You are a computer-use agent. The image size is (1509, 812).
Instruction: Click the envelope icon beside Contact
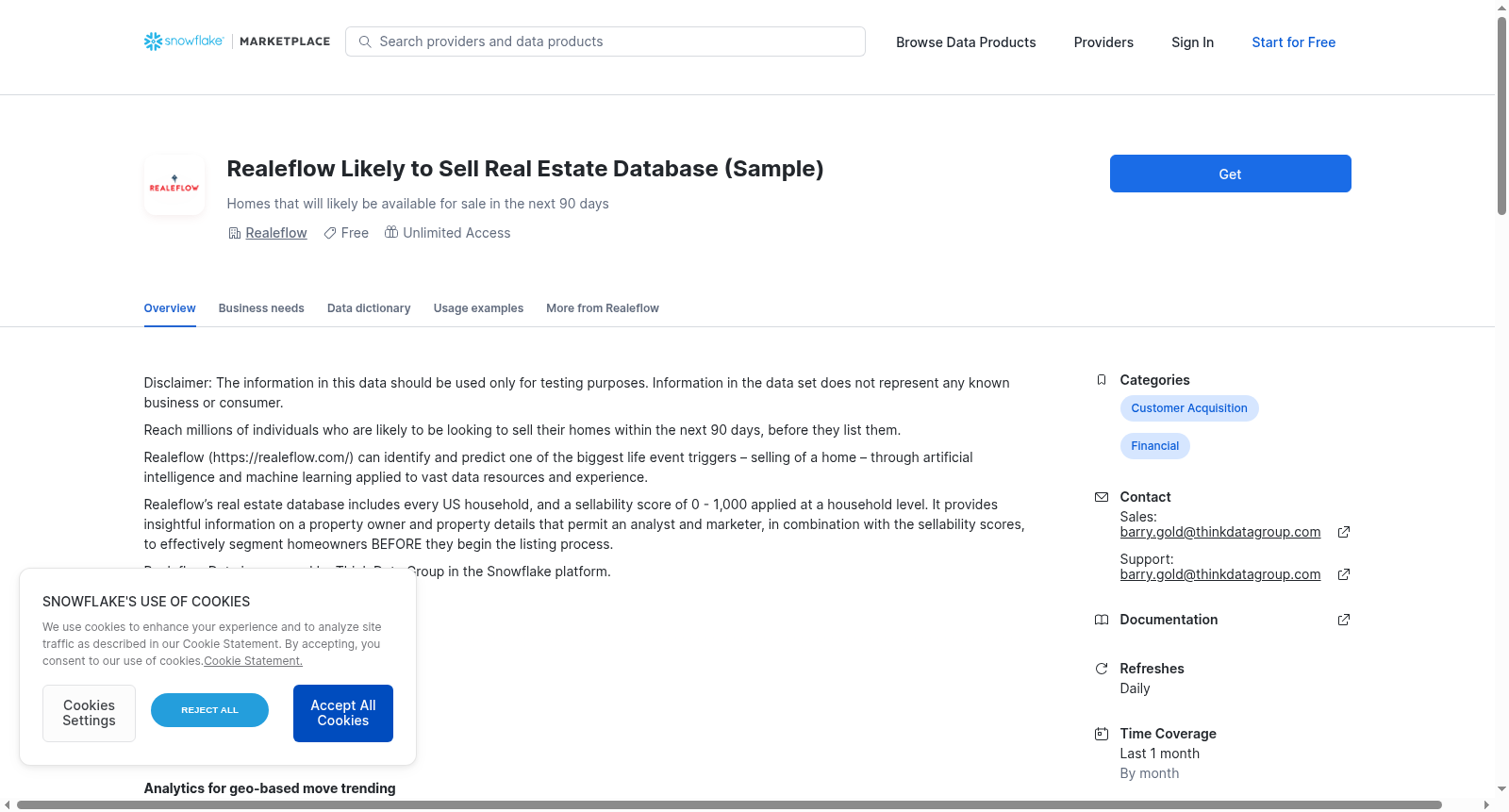1102,497
